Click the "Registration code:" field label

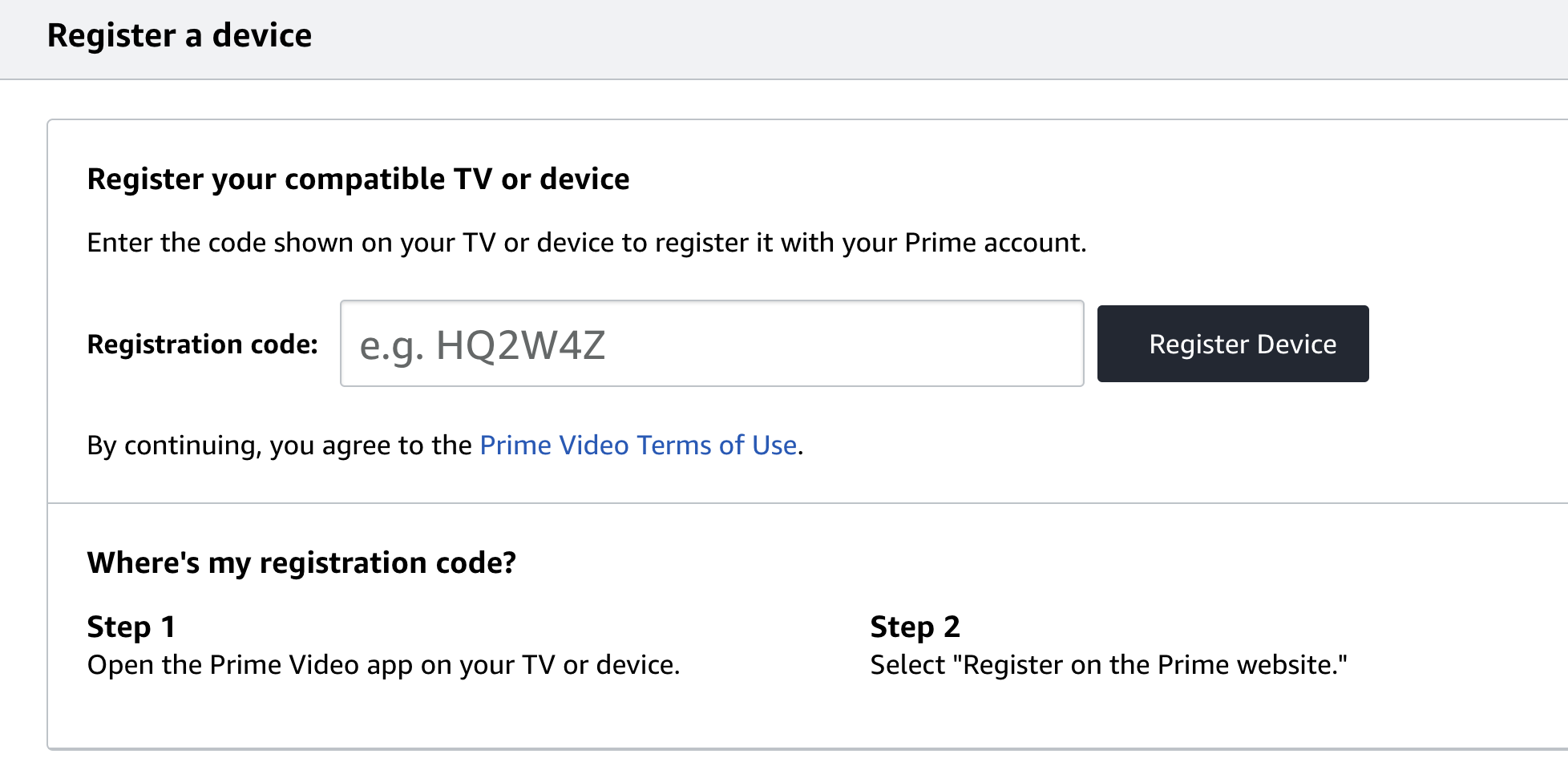tap(202, 345)
